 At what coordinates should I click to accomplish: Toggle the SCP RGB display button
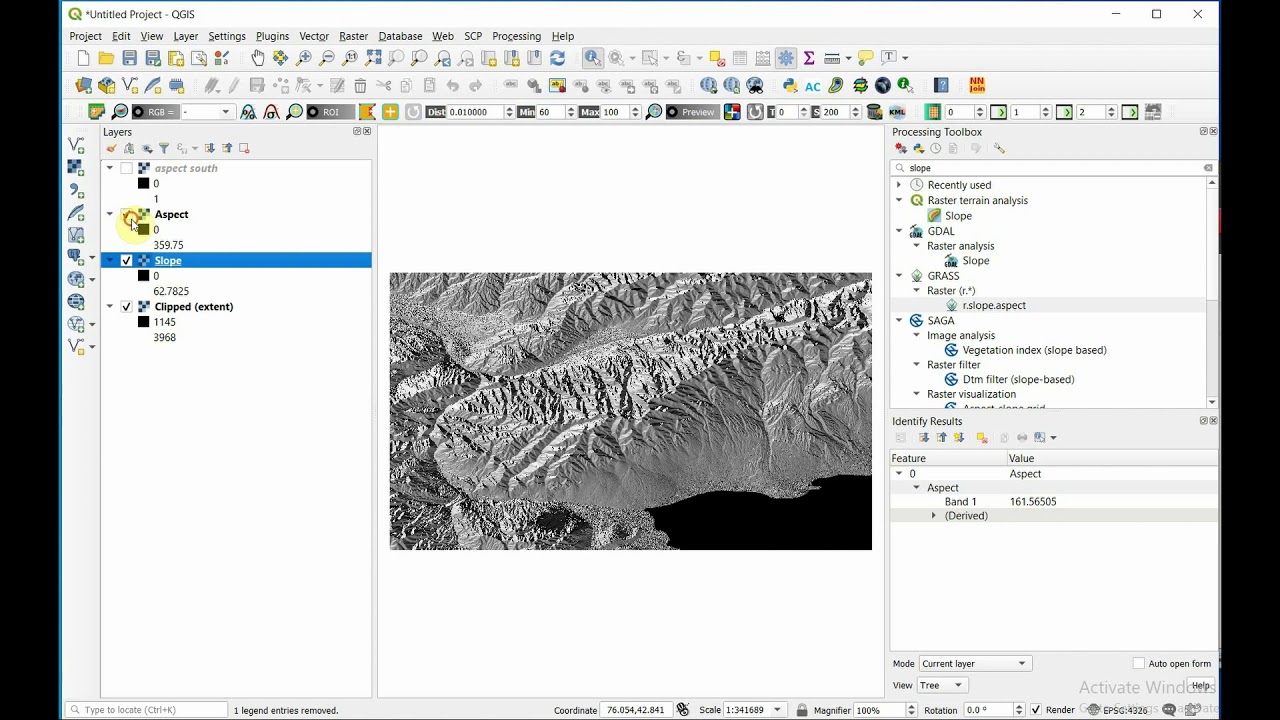155,112
